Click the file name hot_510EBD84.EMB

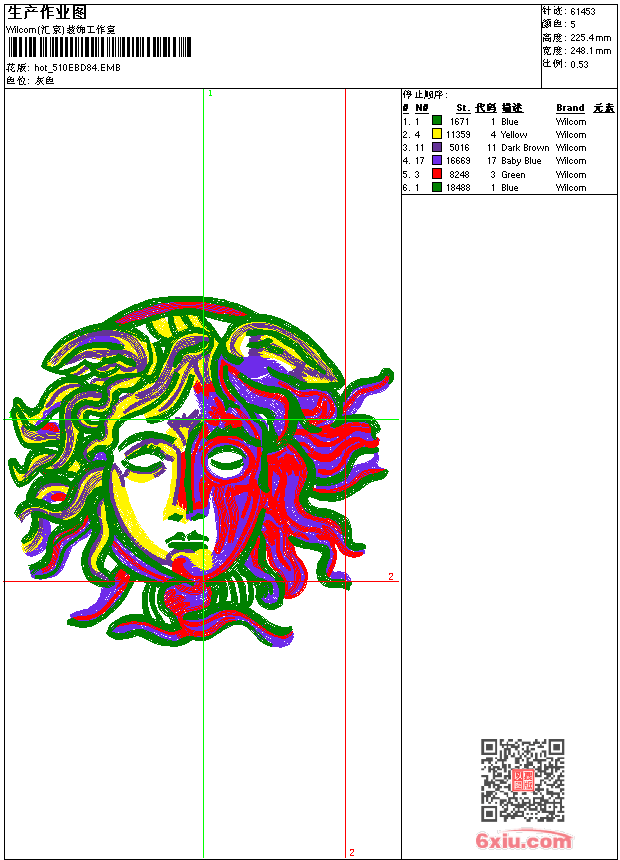[77, 67]
